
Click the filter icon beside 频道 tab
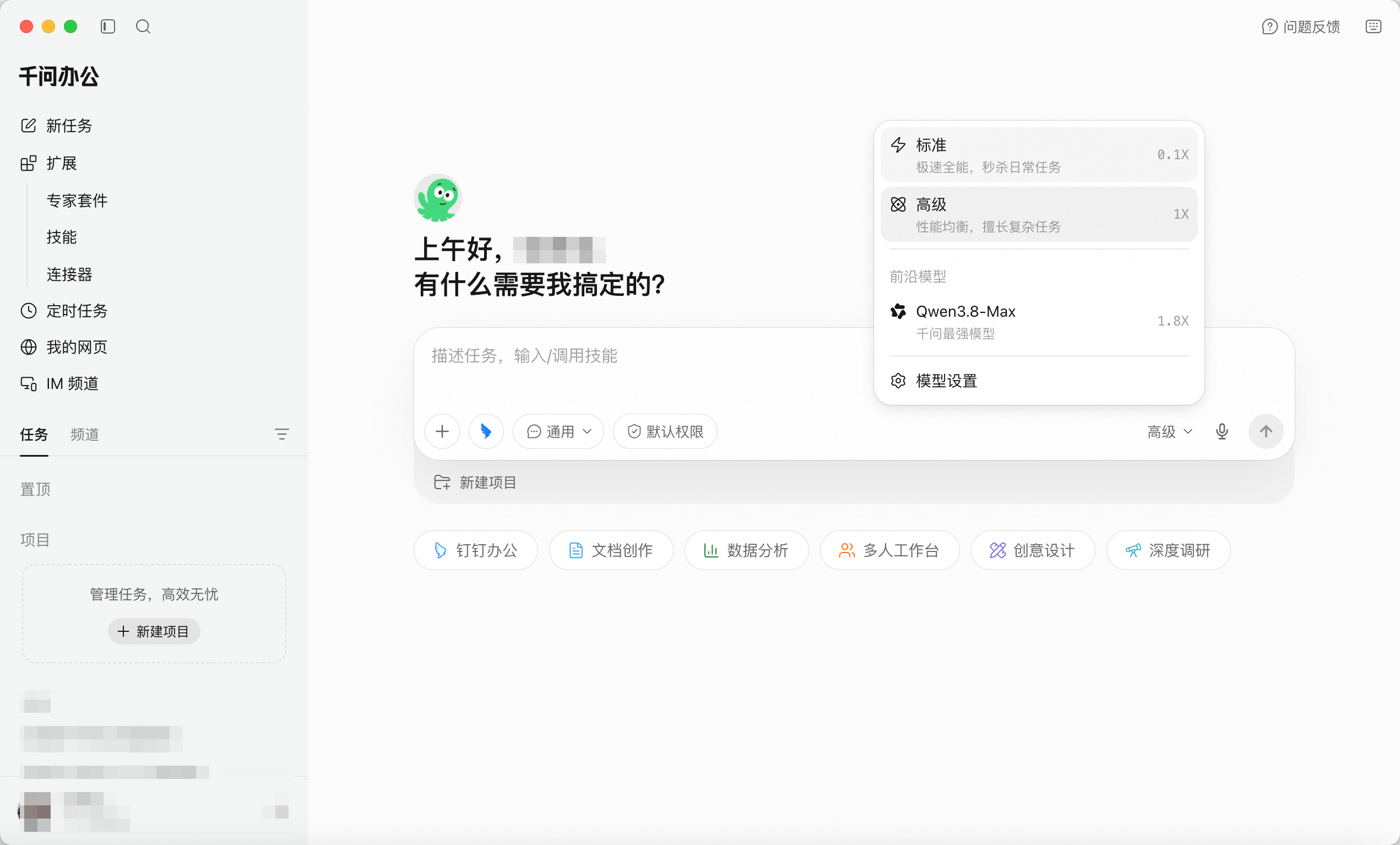(282, 435)
